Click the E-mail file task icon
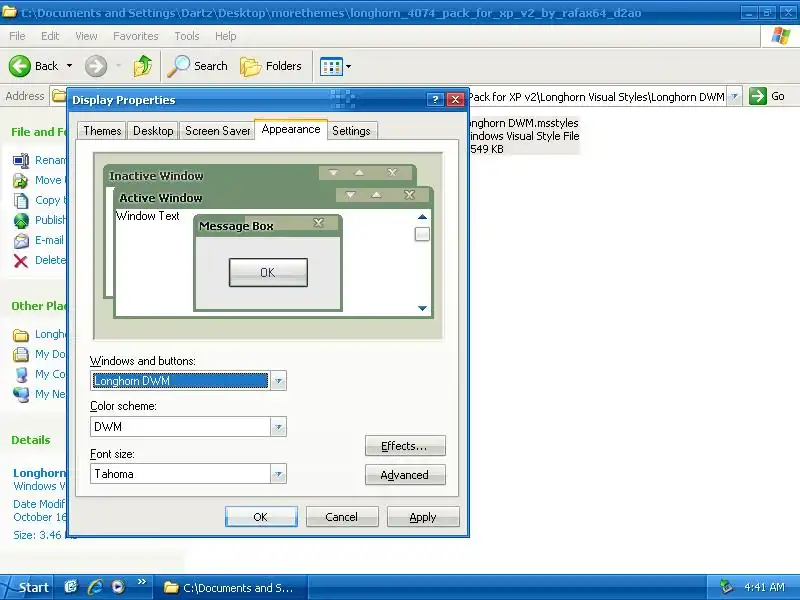Image resolution: width=800 pixels, height=600 pixels. pos(21,240)
